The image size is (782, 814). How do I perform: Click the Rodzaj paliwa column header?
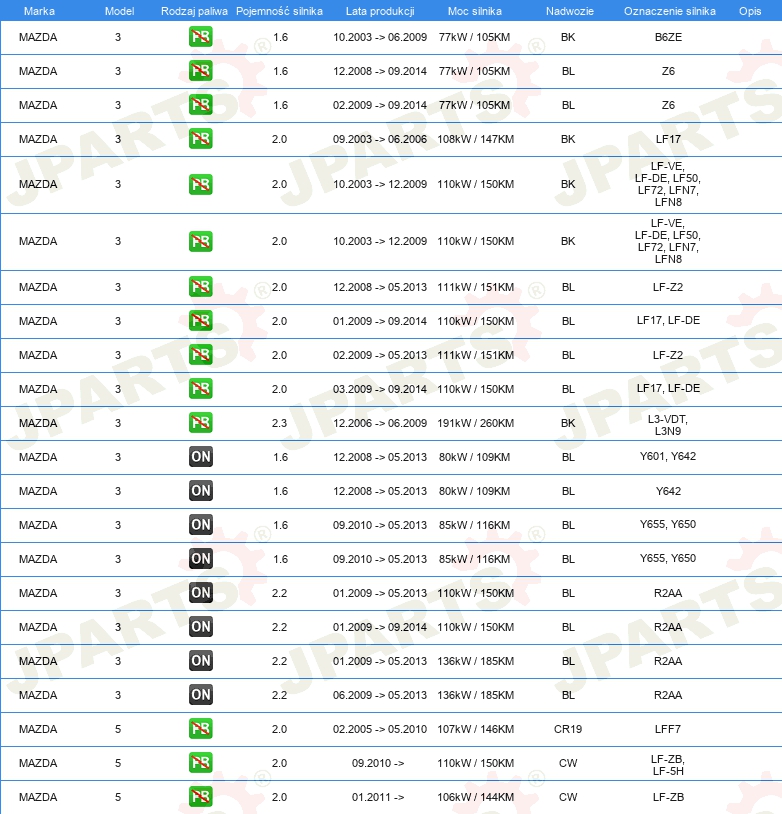(x=194, y=10)
